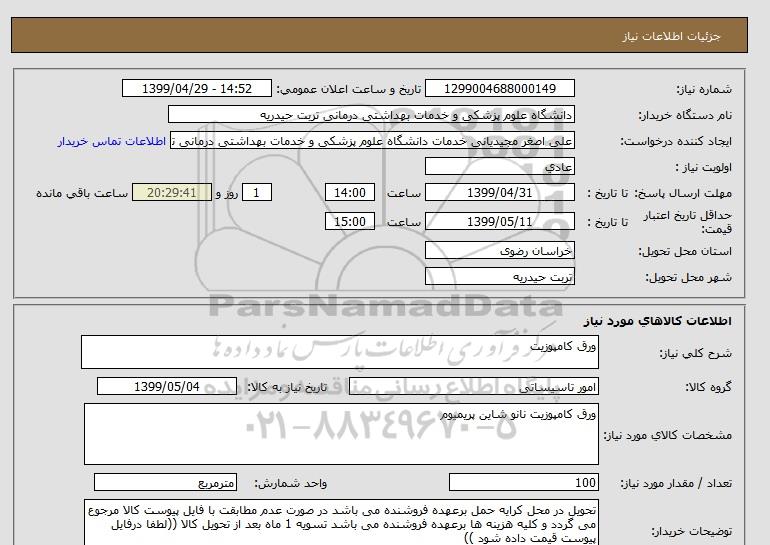Click the price validity time 15:00
Viewport: 770px width, 545px height.
click(350, 221)
